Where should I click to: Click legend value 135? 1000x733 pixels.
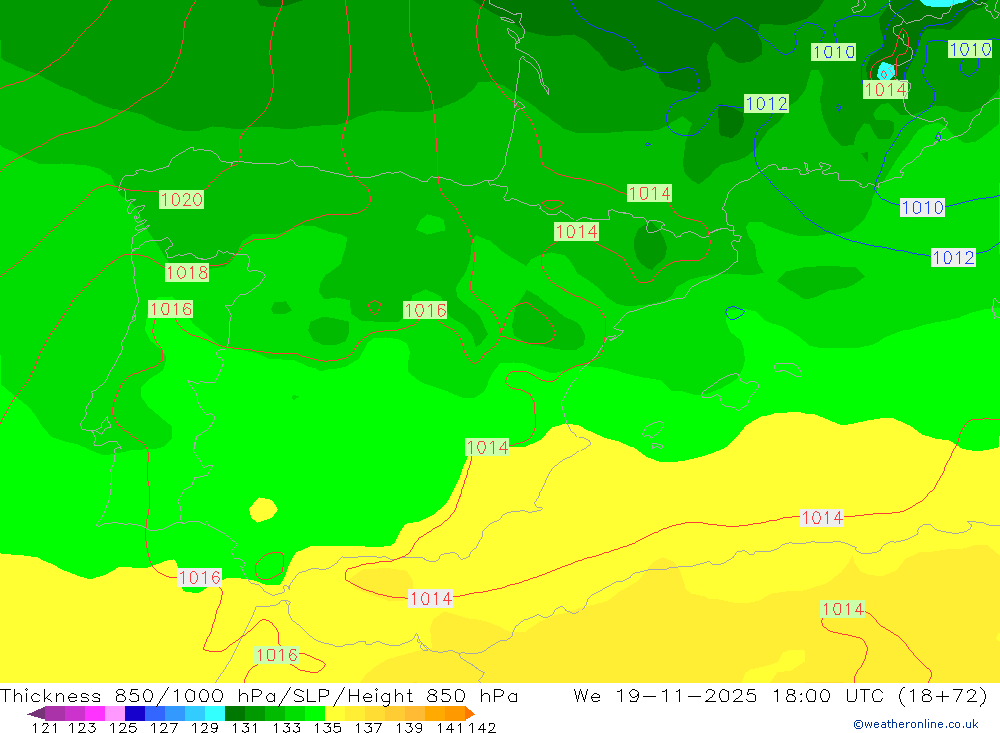tap(327, 727)
